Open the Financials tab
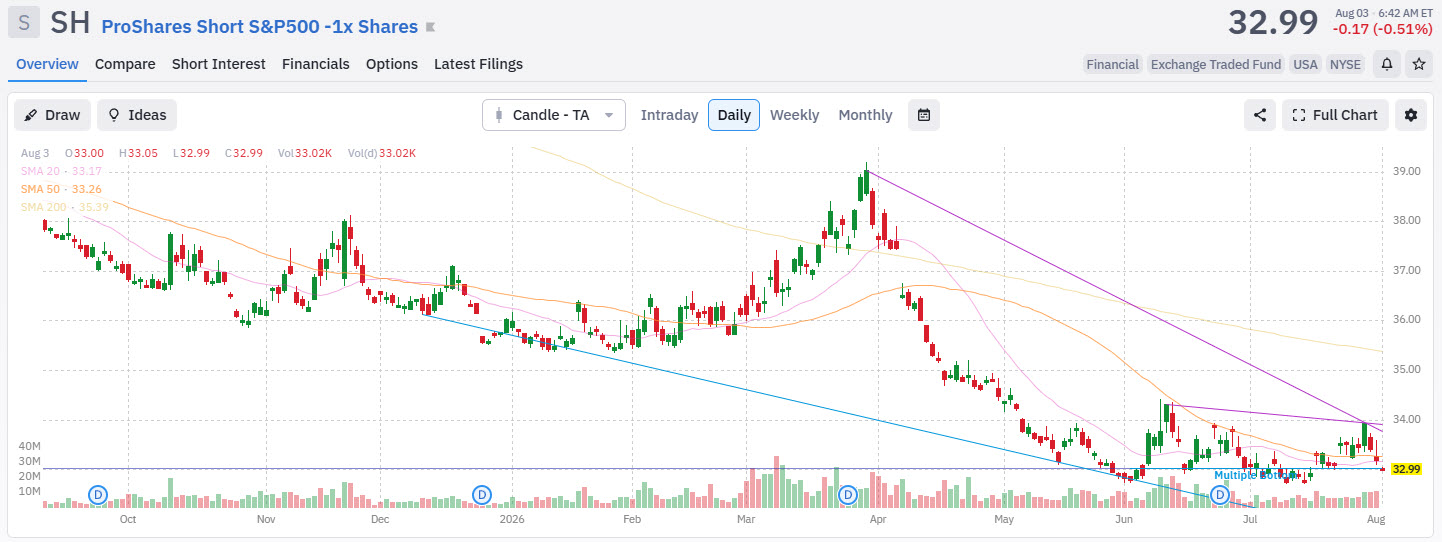 pyautogui.click(x=316, y=64)
